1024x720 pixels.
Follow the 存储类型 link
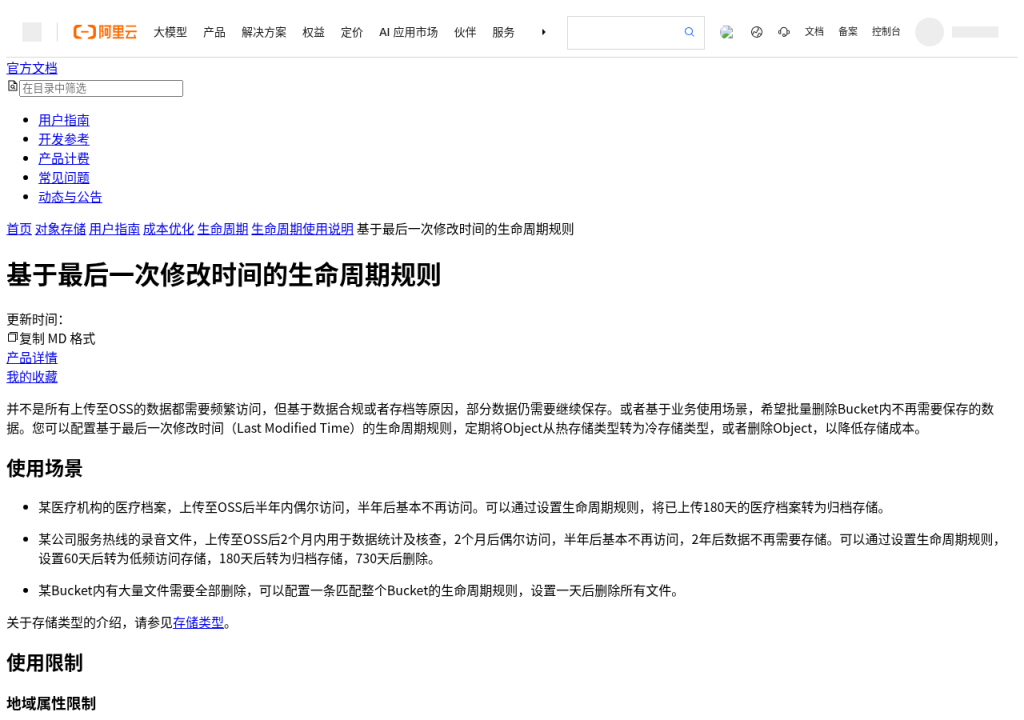[199, 623]
